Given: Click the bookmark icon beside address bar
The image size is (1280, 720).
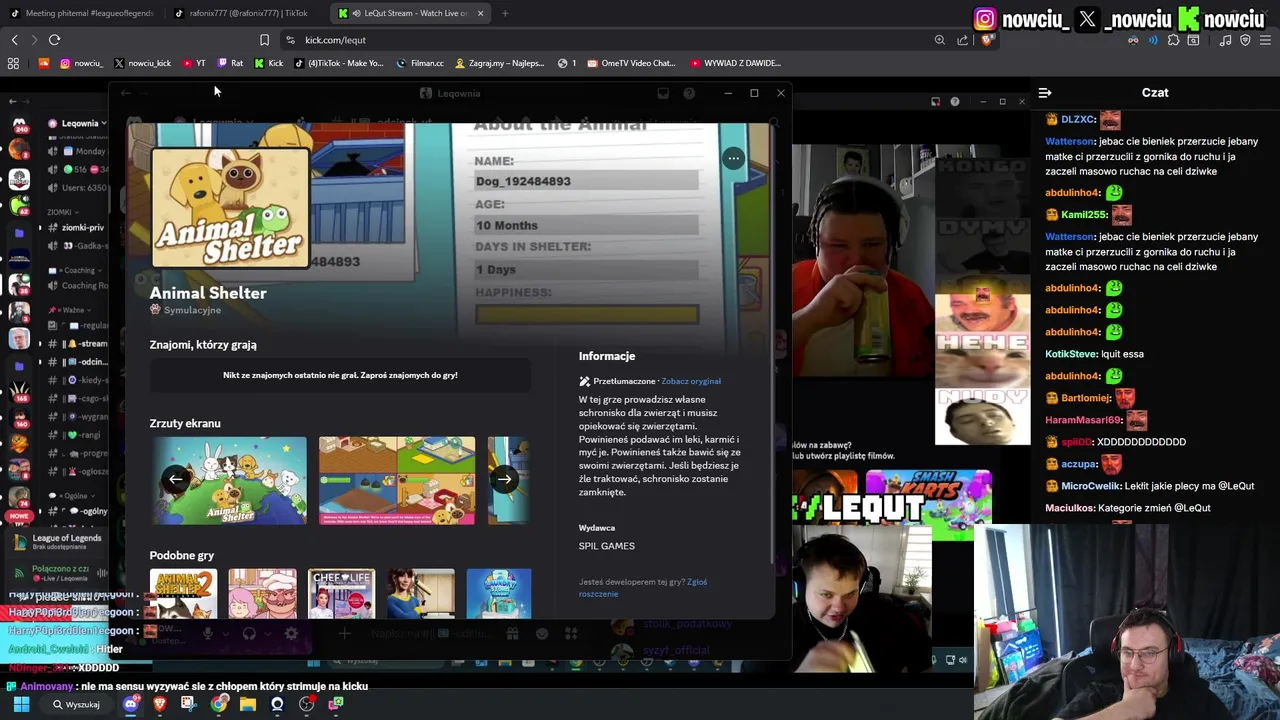Looking at the screenshot, I should tap(264, 40).
